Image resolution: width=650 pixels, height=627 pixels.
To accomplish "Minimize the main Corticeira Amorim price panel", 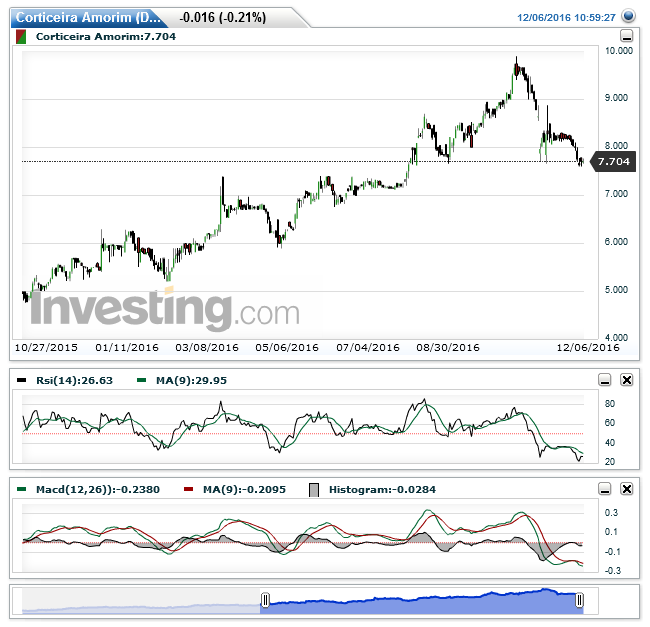I will [x=626, y=36].
